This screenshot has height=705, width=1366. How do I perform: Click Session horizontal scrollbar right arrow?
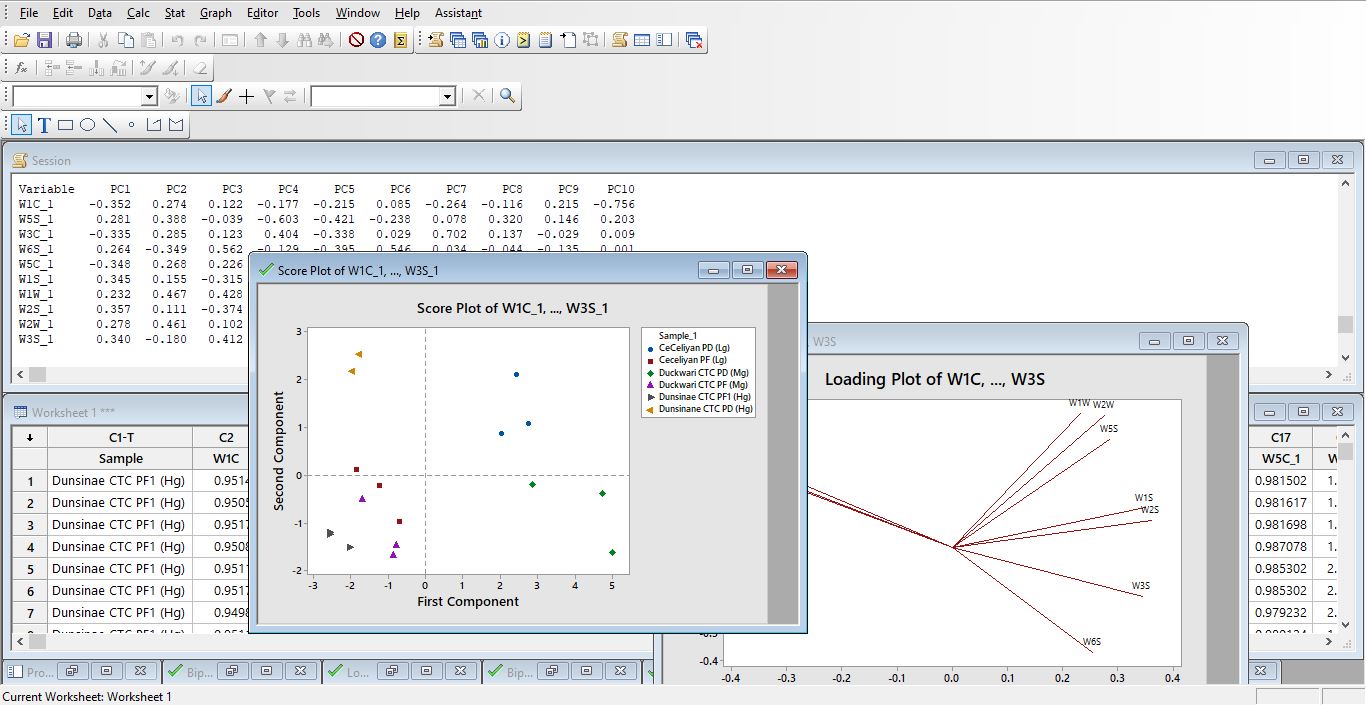(x=1329, y=375)
